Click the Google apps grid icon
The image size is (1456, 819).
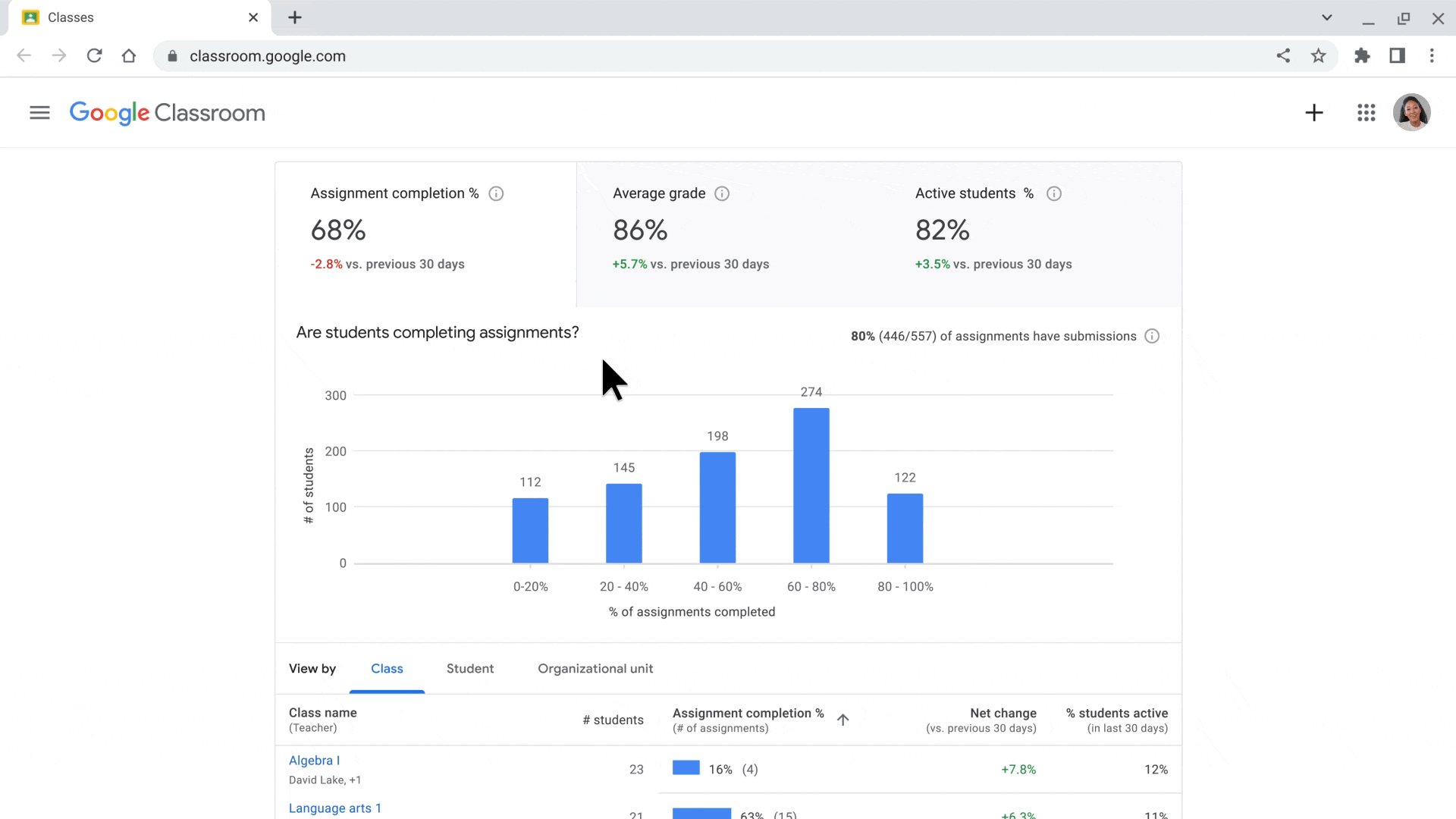[x=1366, y=112]
